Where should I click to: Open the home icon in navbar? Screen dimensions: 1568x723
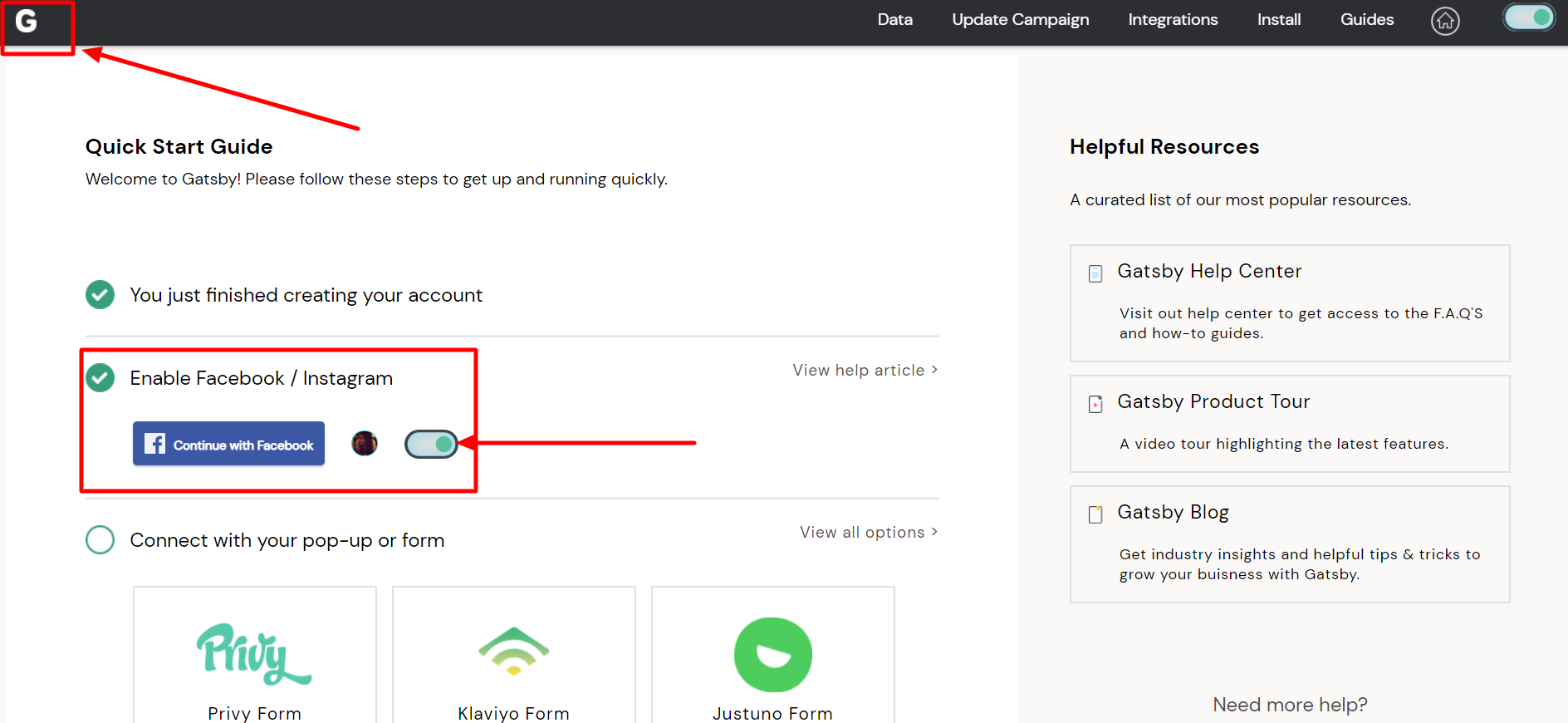(1445, 21)
